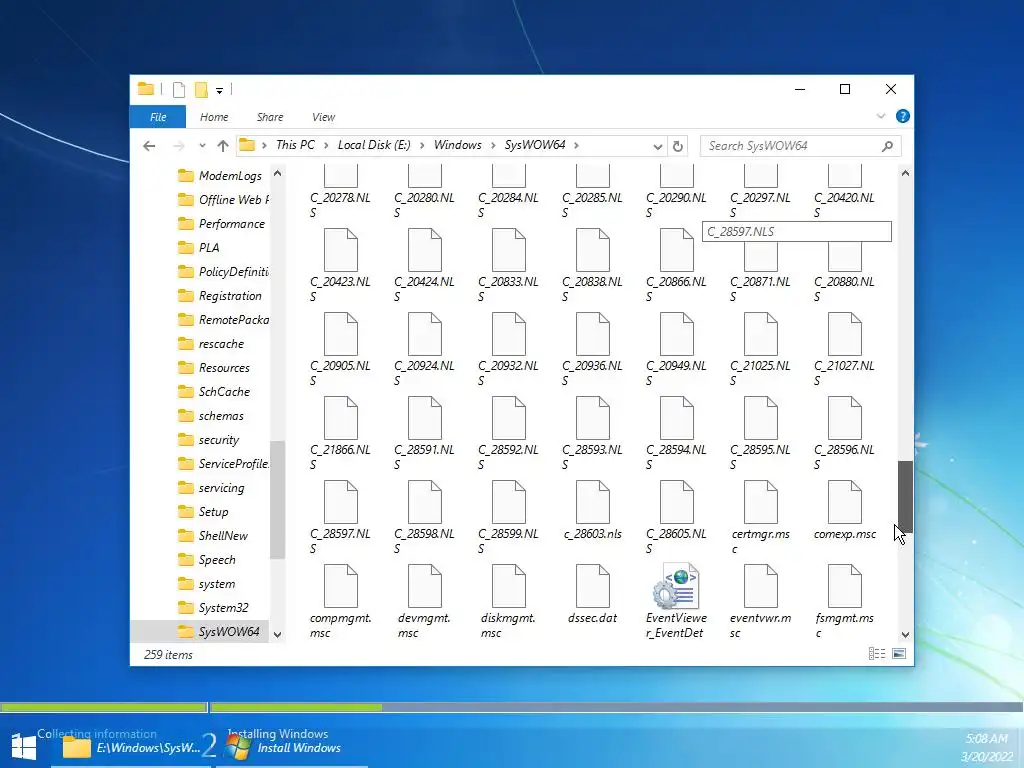Screen dimensions: 1024x768
Task: Select the C_20924.NLS file
Action: click(x=424, y=349)
